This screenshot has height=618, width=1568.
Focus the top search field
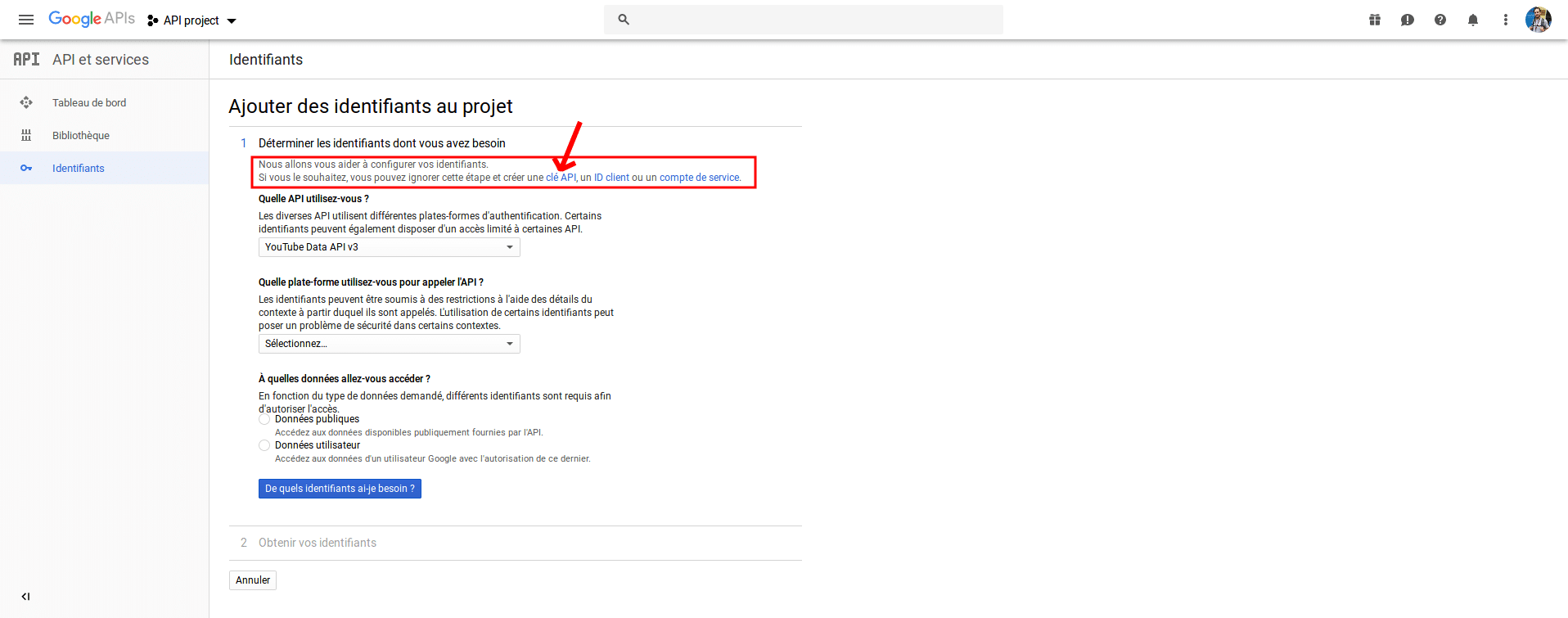pyautogui.click(x=804, y=20)
